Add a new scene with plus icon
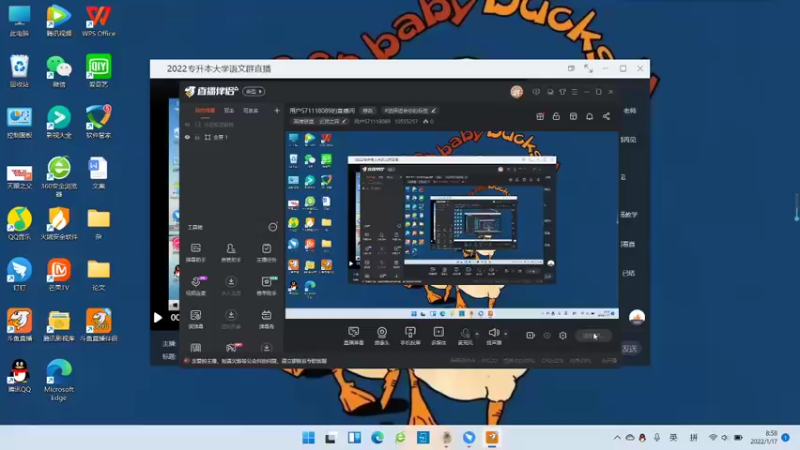800x450 pixels. (x=277, y=110)
